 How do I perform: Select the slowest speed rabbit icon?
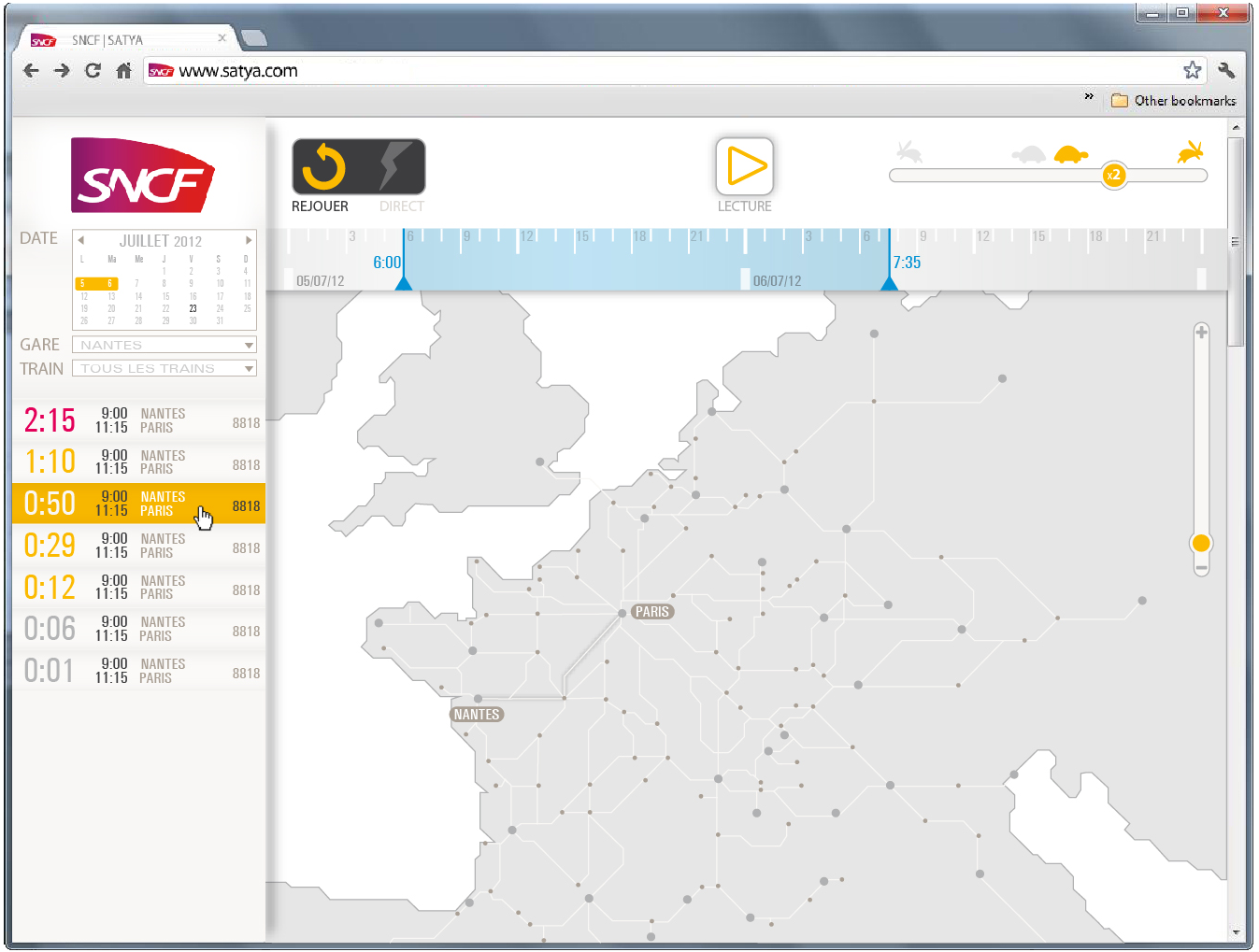[908, 151]
